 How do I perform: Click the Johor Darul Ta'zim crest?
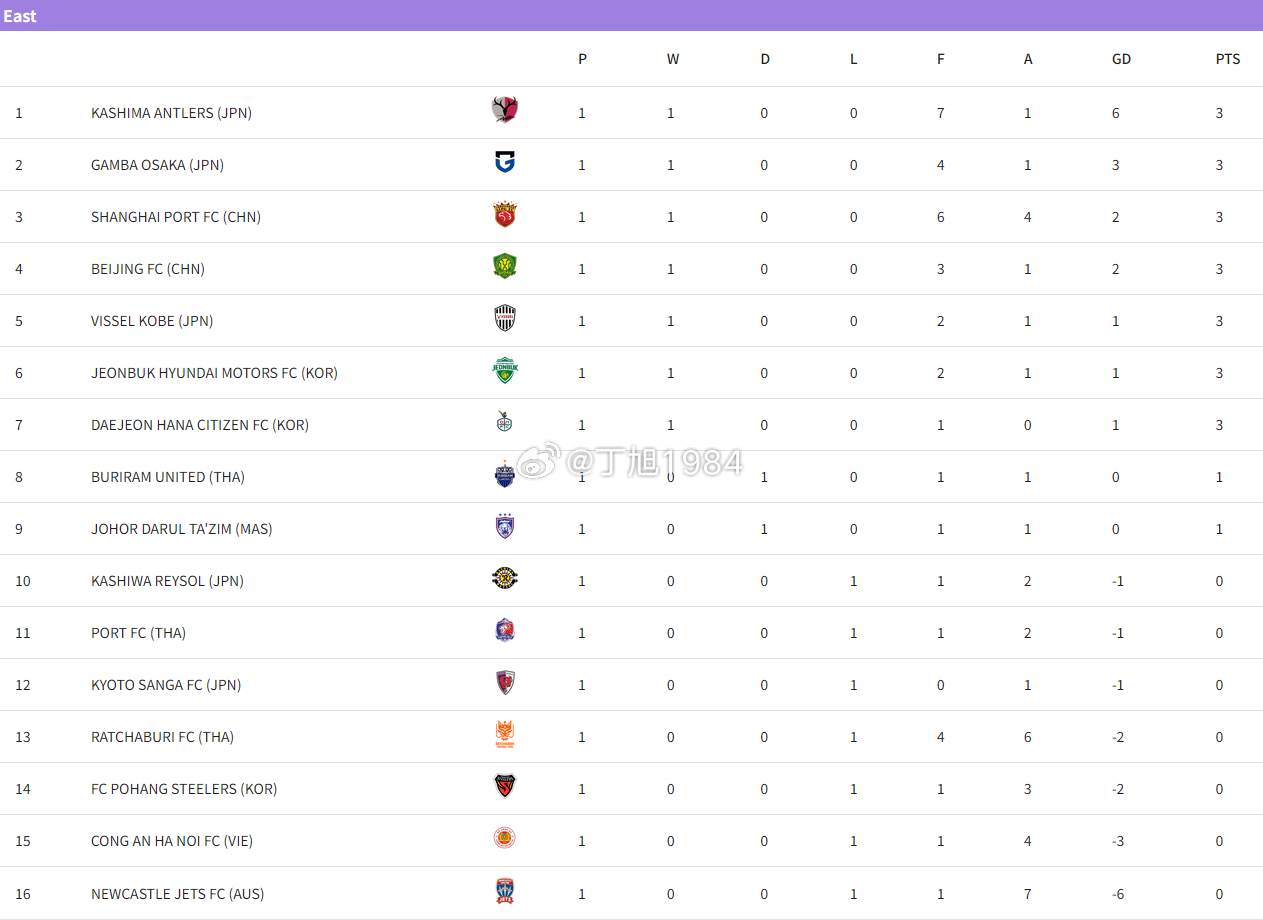pyautogui.click(x=505, y=526)
